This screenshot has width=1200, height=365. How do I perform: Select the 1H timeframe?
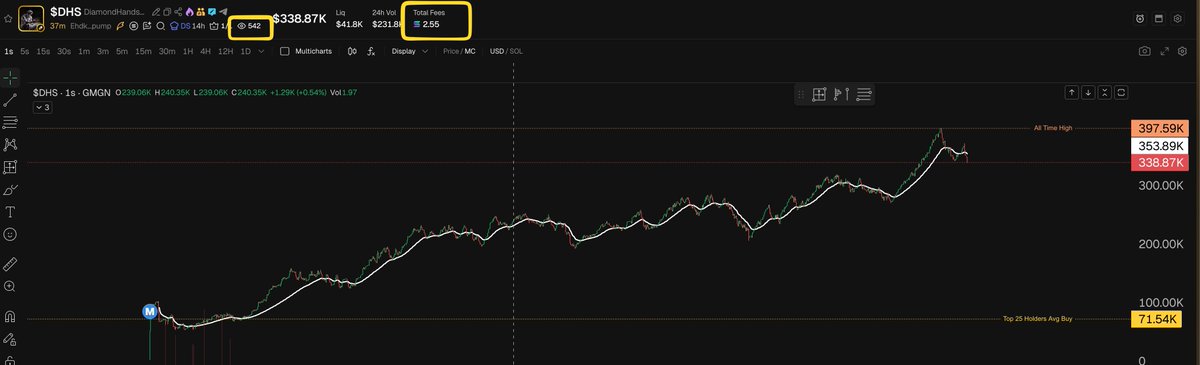(x=188, y=51)
